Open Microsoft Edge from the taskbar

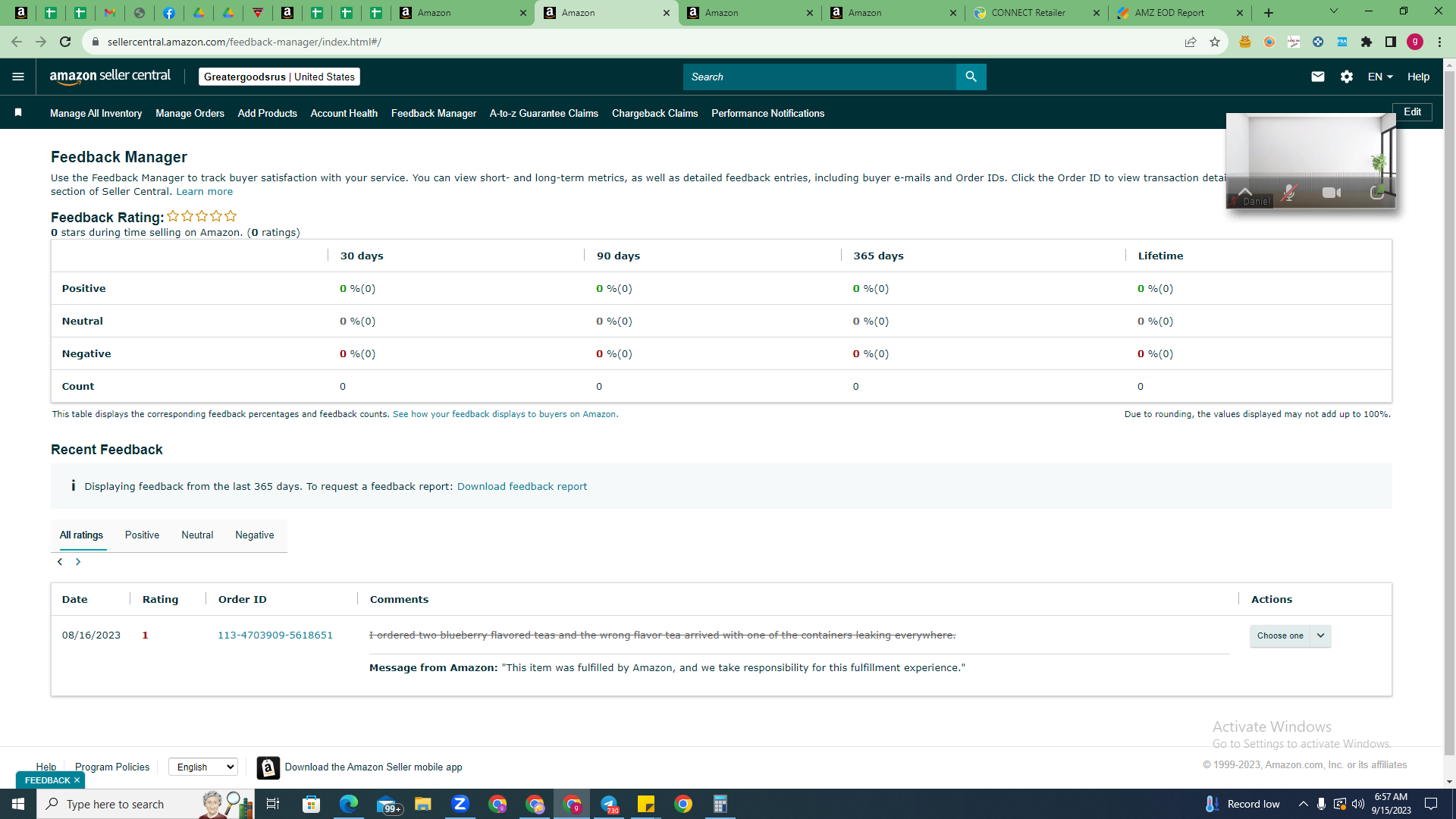[349, 804]
